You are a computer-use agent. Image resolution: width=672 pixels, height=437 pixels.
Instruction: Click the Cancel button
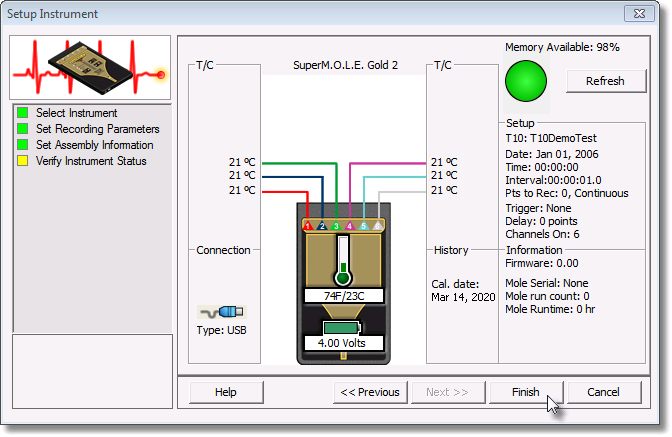click(x=604, y=392)
